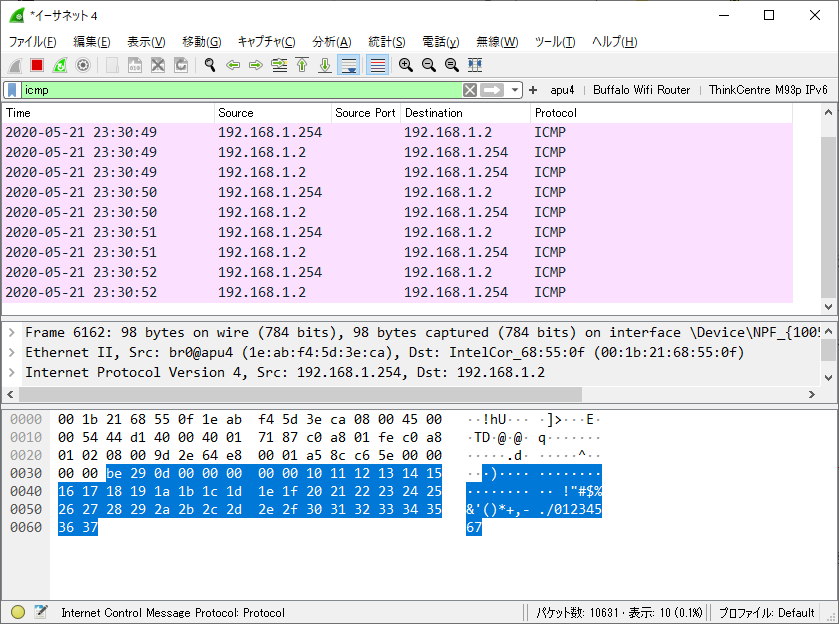Zoom in on packet list text
839x624 pixels.
point(406,65)
